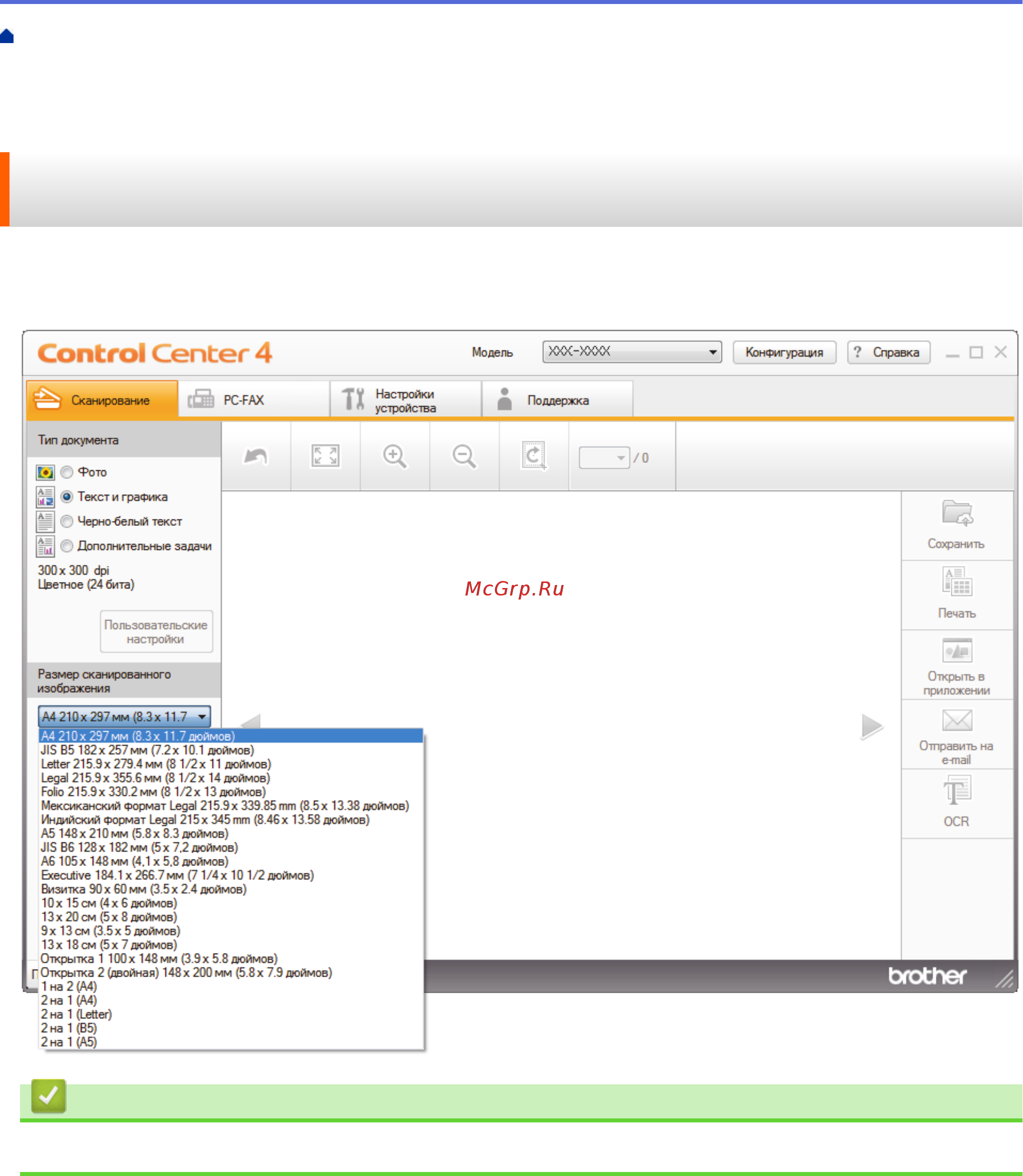Choose Открытка 1 100 x 148 мм option
This screenshot has width=1023, height=1176.
(231, 958)
